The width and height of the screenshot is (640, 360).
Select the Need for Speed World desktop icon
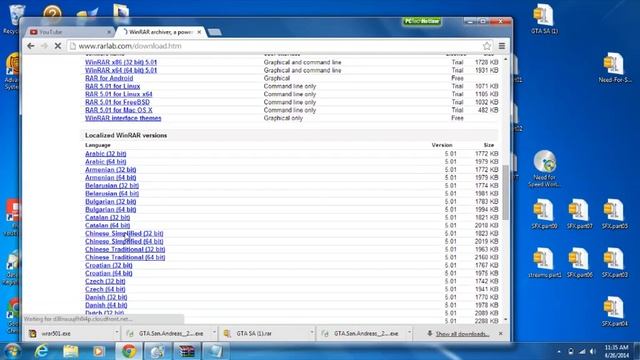544,169
